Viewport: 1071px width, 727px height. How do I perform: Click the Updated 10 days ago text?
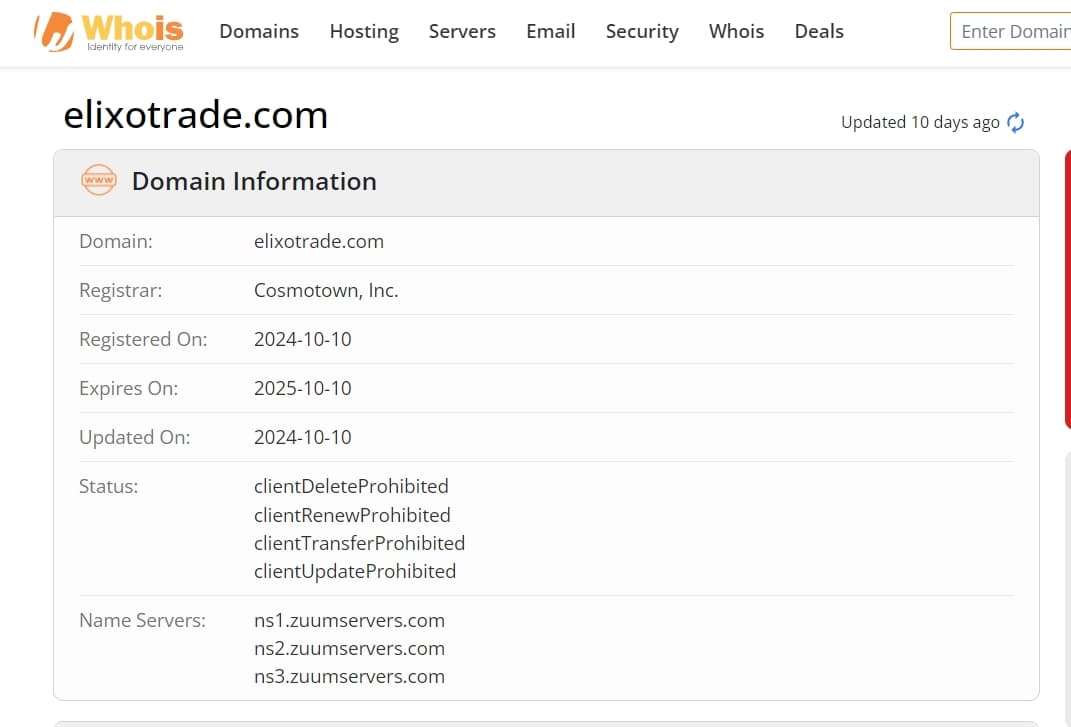click(920, 122)
